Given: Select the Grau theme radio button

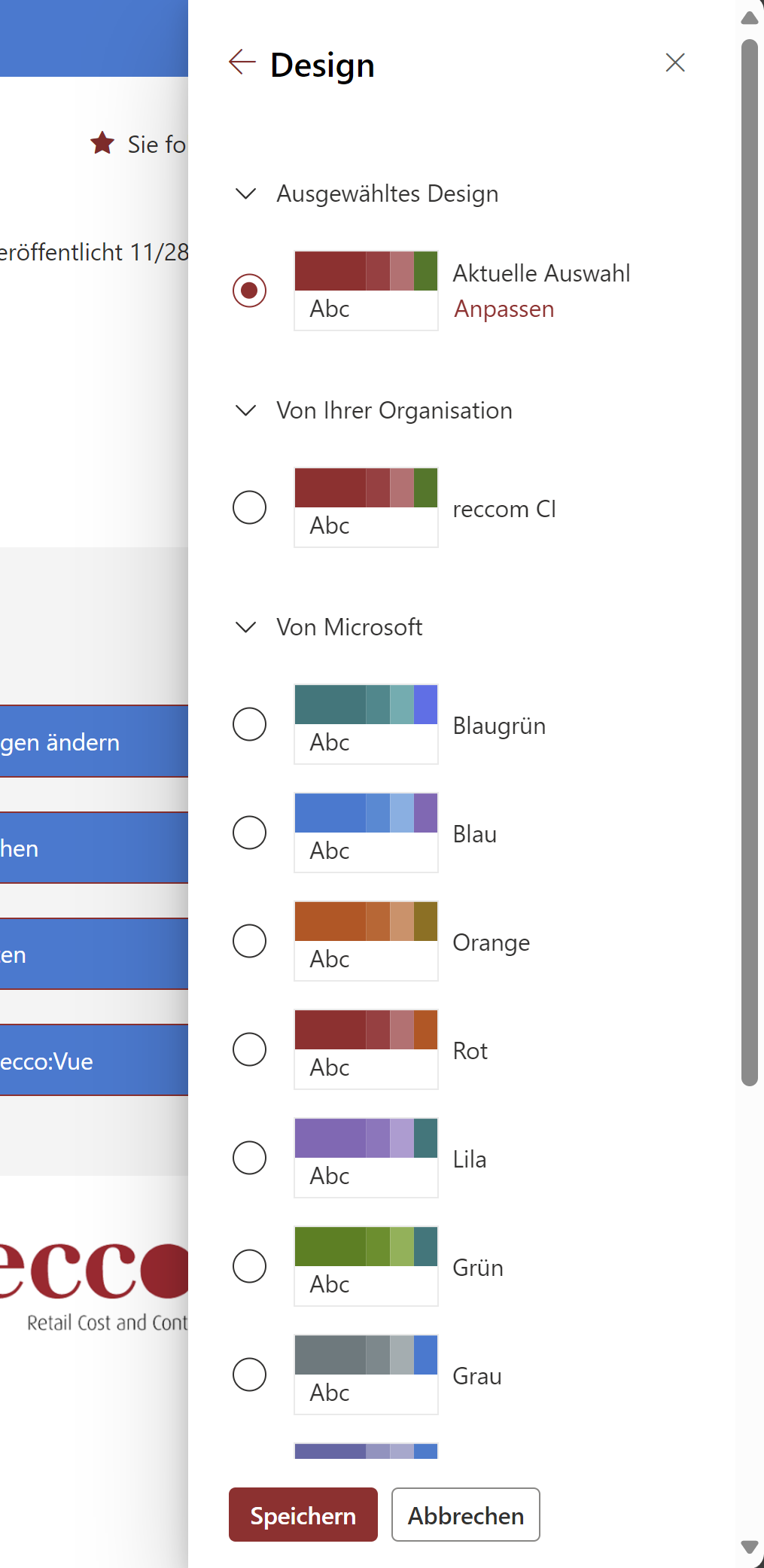Looking at the screenshot, I should coord(250,1375).
